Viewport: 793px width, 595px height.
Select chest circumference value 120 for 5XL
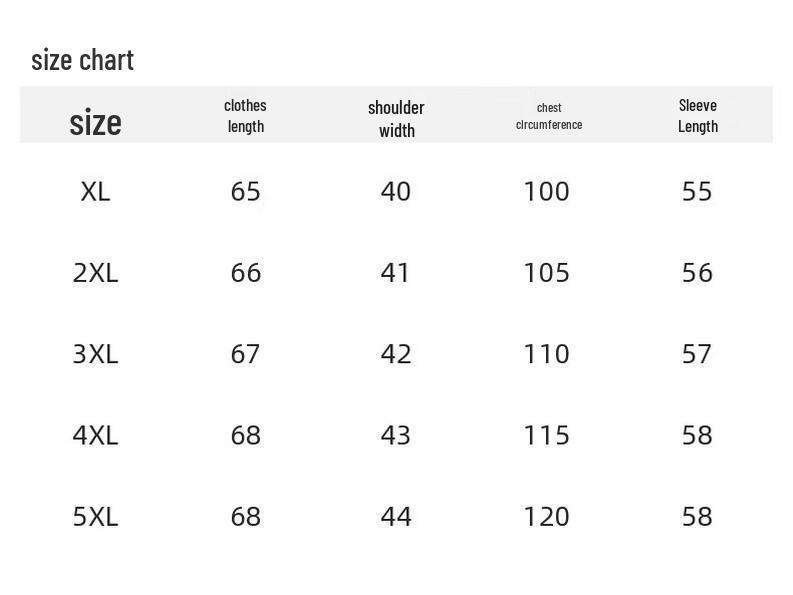point(546,516)
